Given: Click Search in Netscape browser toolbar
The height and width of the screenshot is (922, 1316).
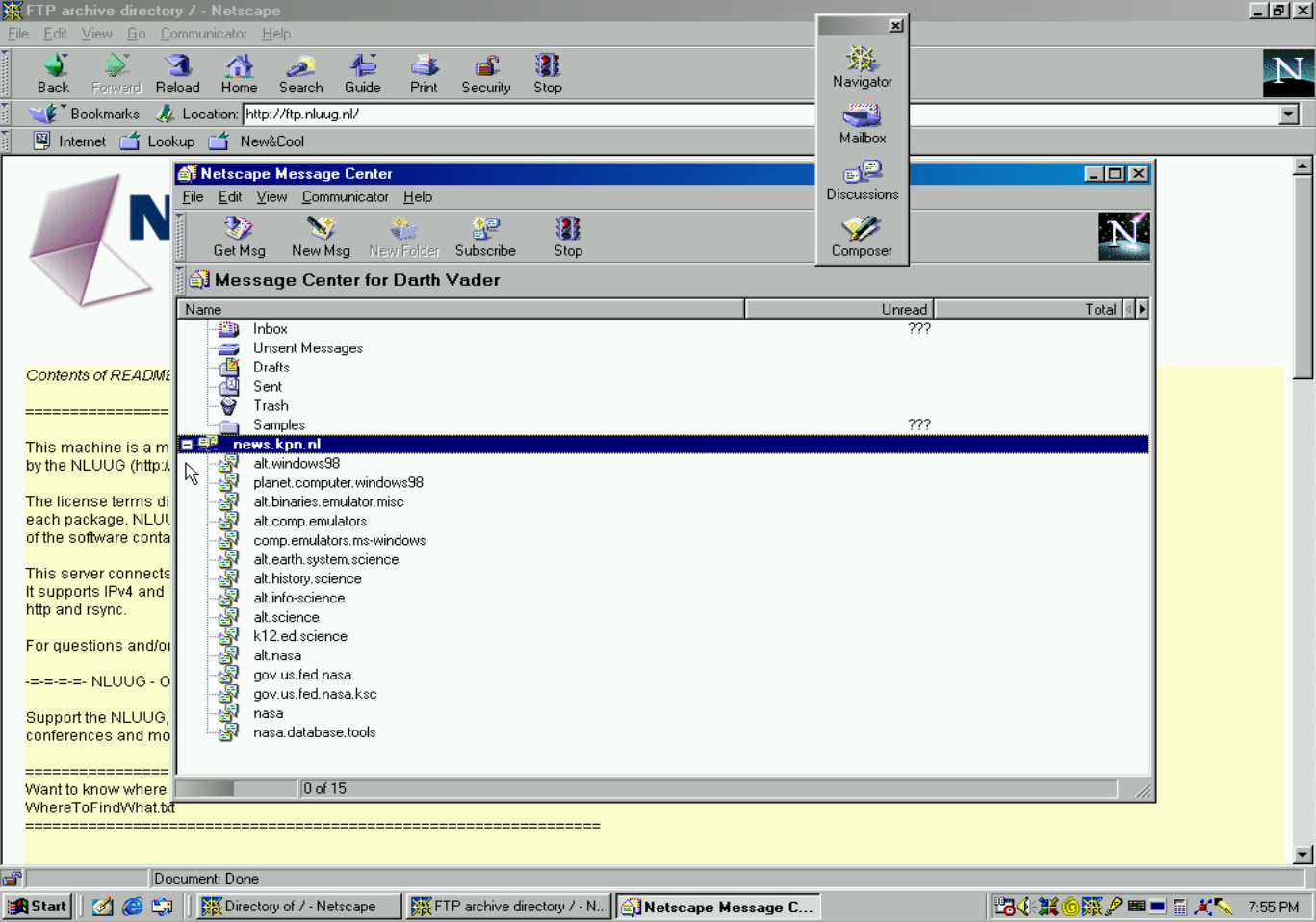Looking at the screenshot, I should click(301, 73).
